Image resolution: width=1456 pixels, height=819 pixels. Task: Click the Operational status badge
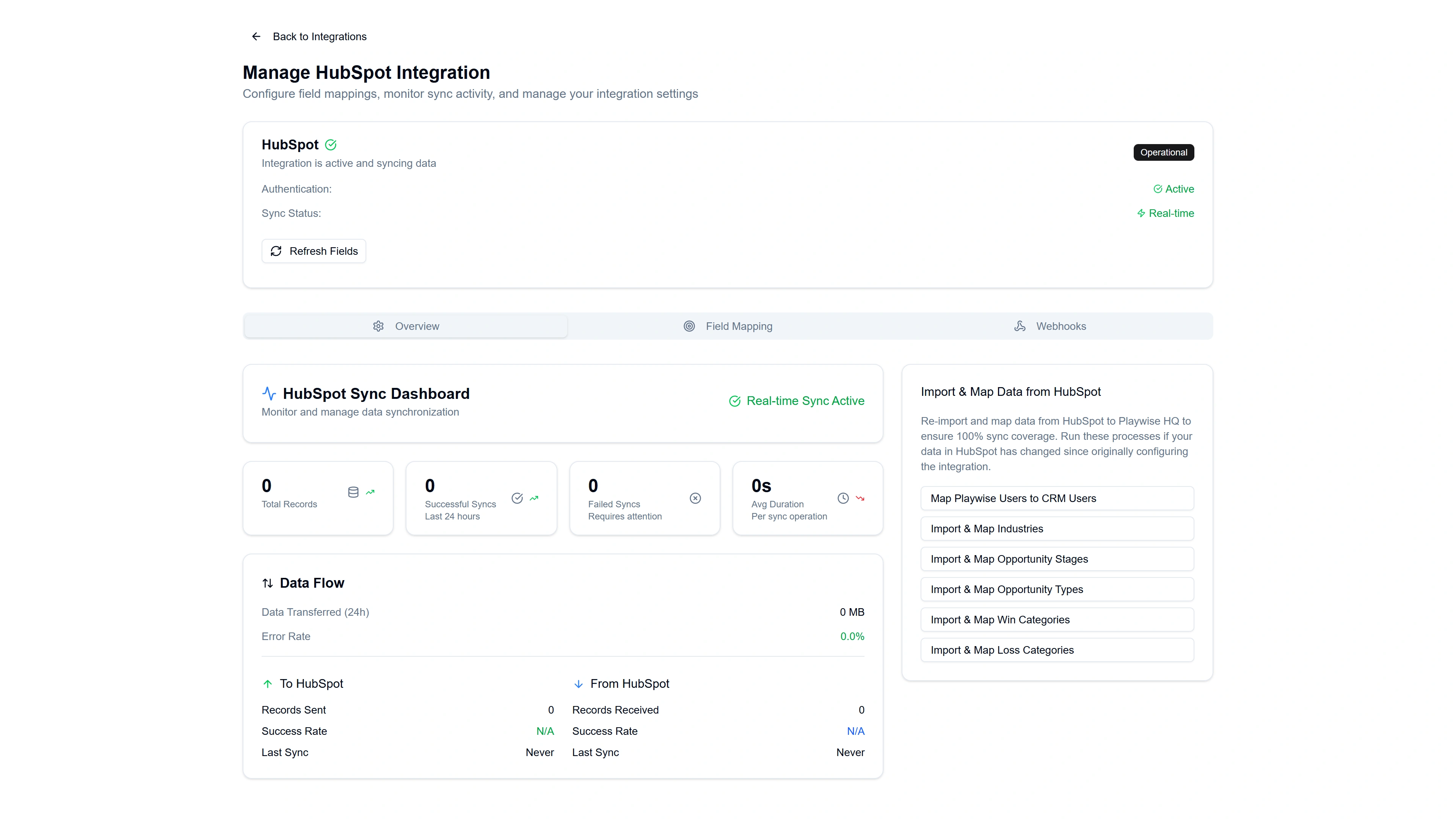tap(1163, 152)
